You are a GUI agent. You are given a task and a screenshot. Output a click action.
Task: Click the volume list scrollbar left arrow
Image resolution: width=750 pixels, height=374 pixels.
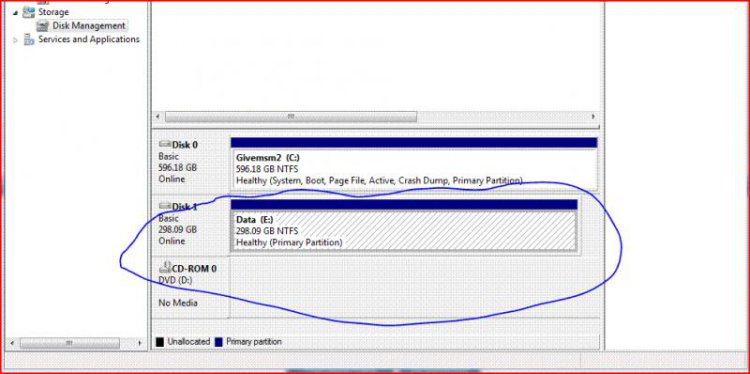tap(158, 117)
